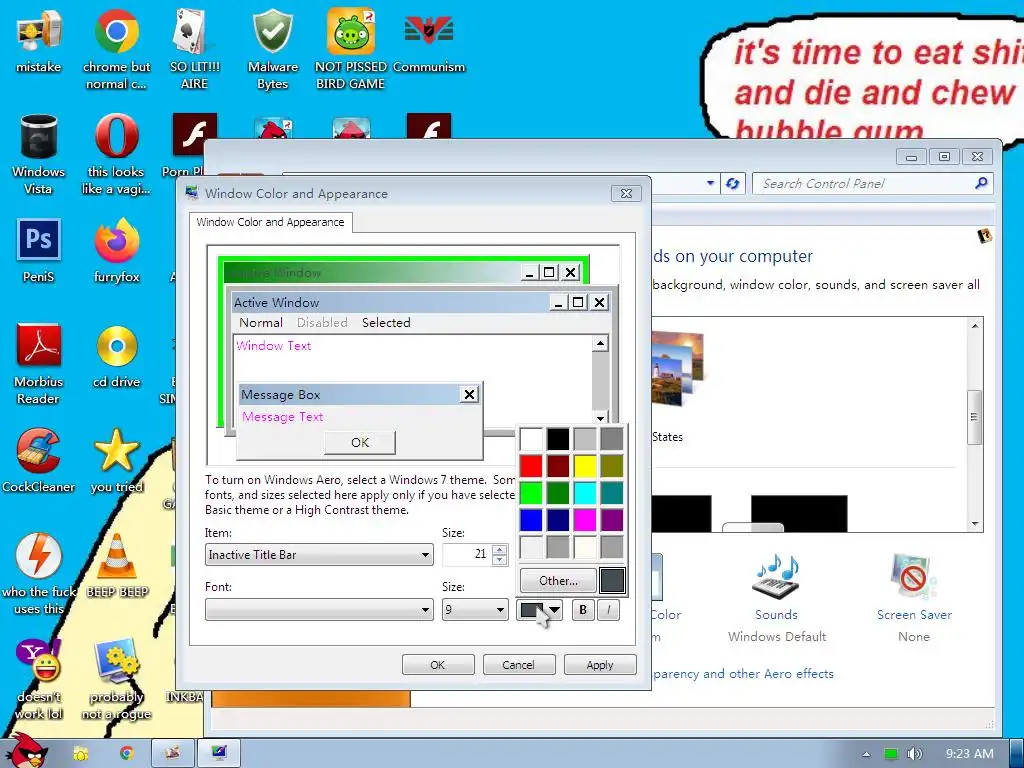Open the 'Windows Vista' recycle bin icon
The width and height of the screenshot is (1024, 768).
click(39, 154)
